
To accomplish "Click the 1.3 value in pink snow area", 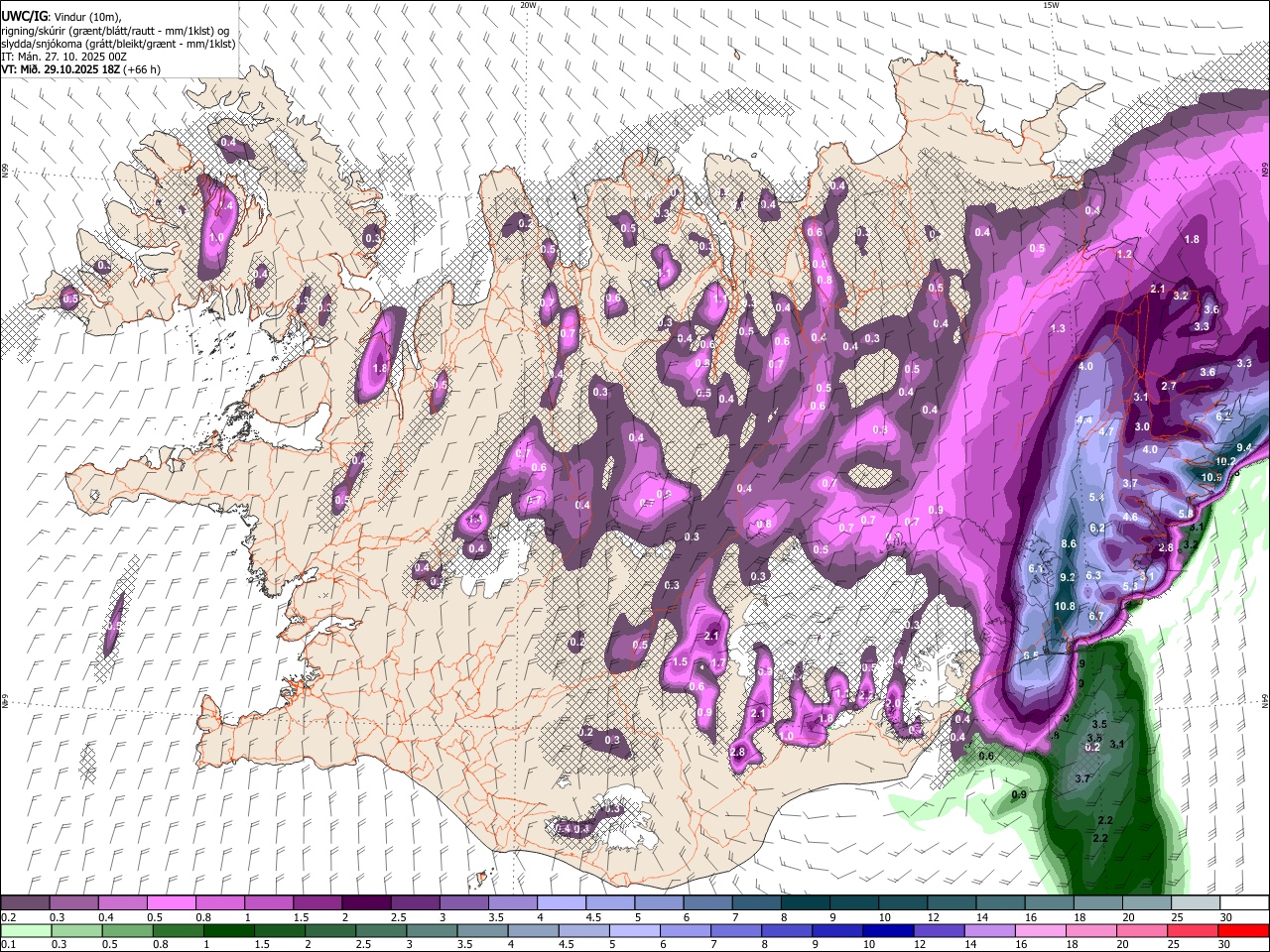I will tap(1058, 328).
